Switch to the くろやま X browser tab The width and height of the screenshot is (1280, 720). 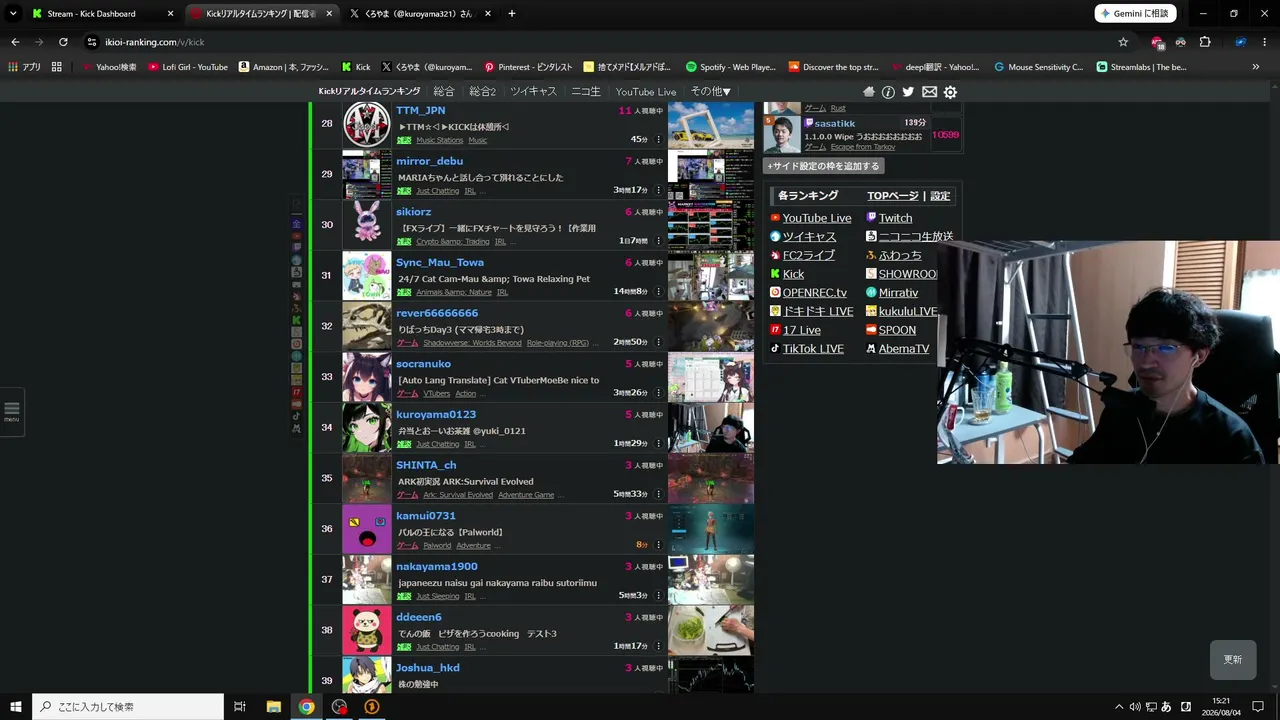tap(420, 14)
